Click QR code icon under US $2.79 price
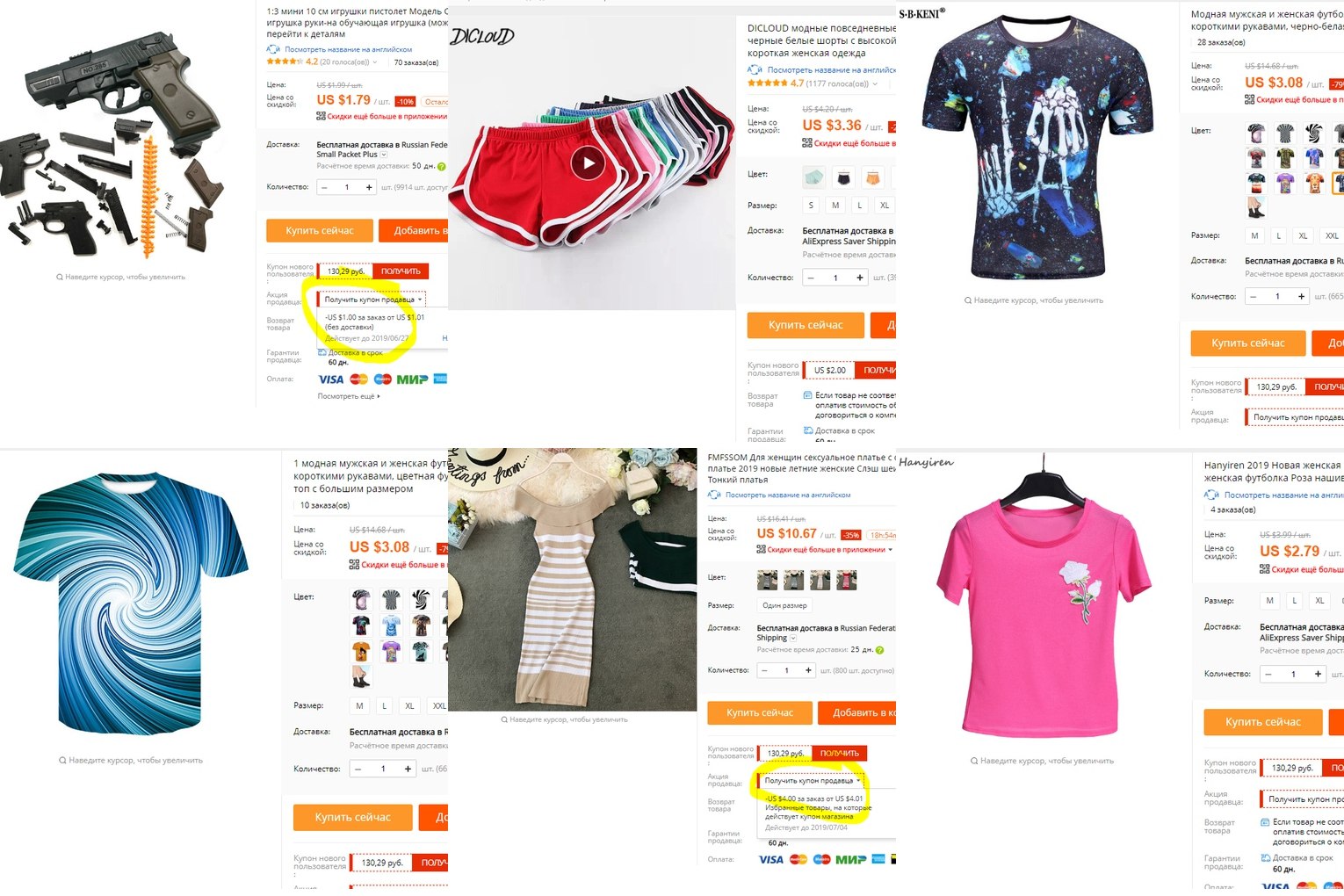1344x896 pixels. [x=1265, y=569]
